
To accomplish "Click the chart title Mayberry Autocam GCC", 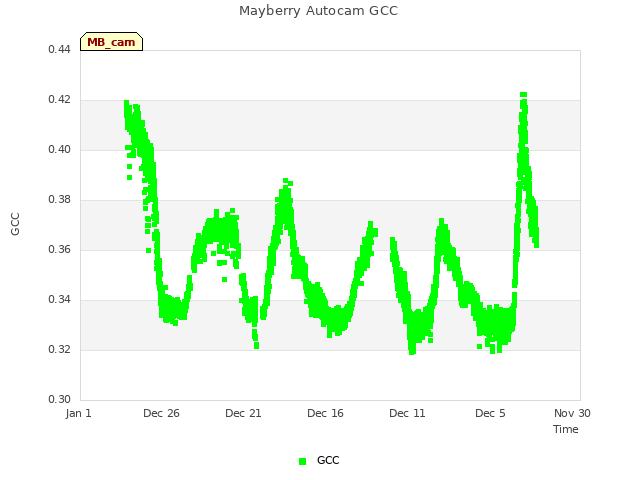I will 318,11.
